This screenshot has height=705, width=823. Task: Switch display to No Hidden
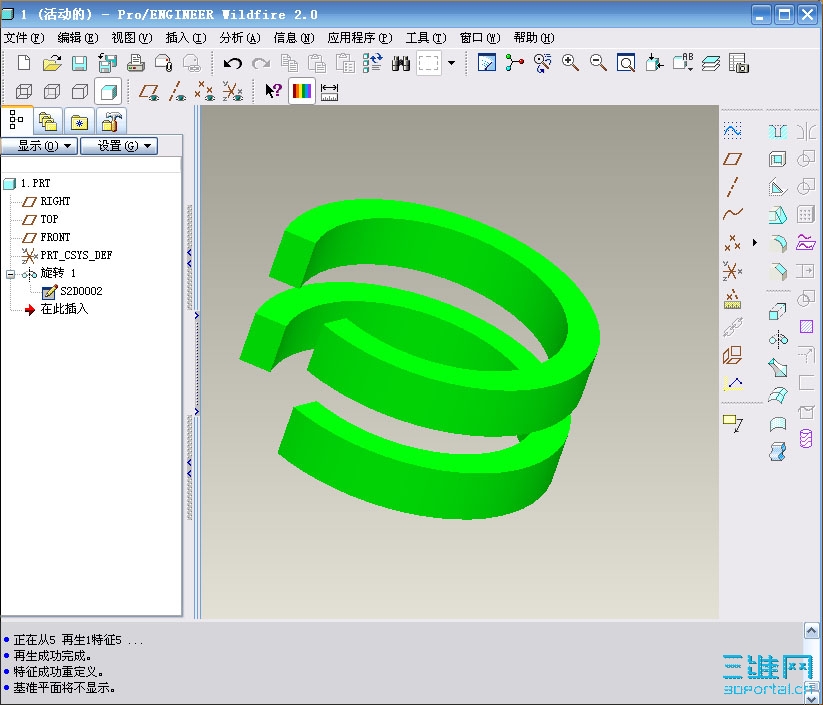(x=80, y=92)
